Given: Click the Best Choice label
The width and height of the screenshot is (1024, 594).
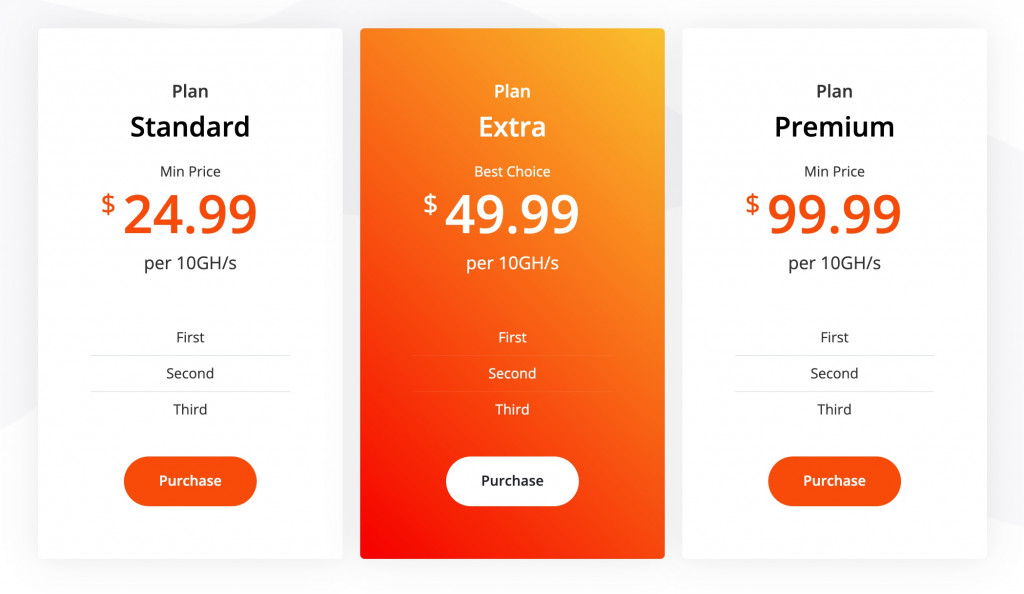Looking at the screenshot, I should click(512, 172).
